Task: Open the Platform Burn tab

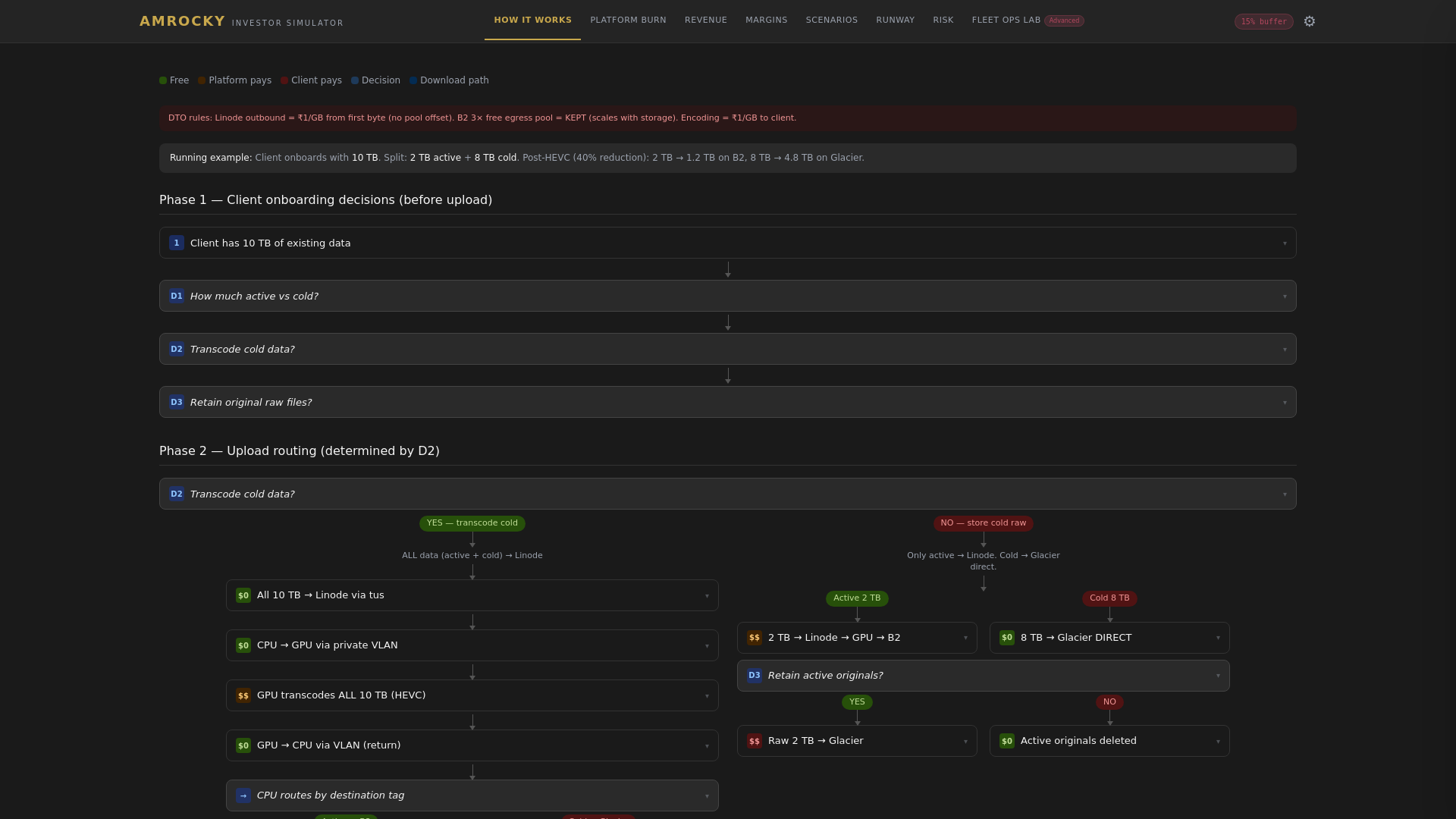Action: coord(628,20)
